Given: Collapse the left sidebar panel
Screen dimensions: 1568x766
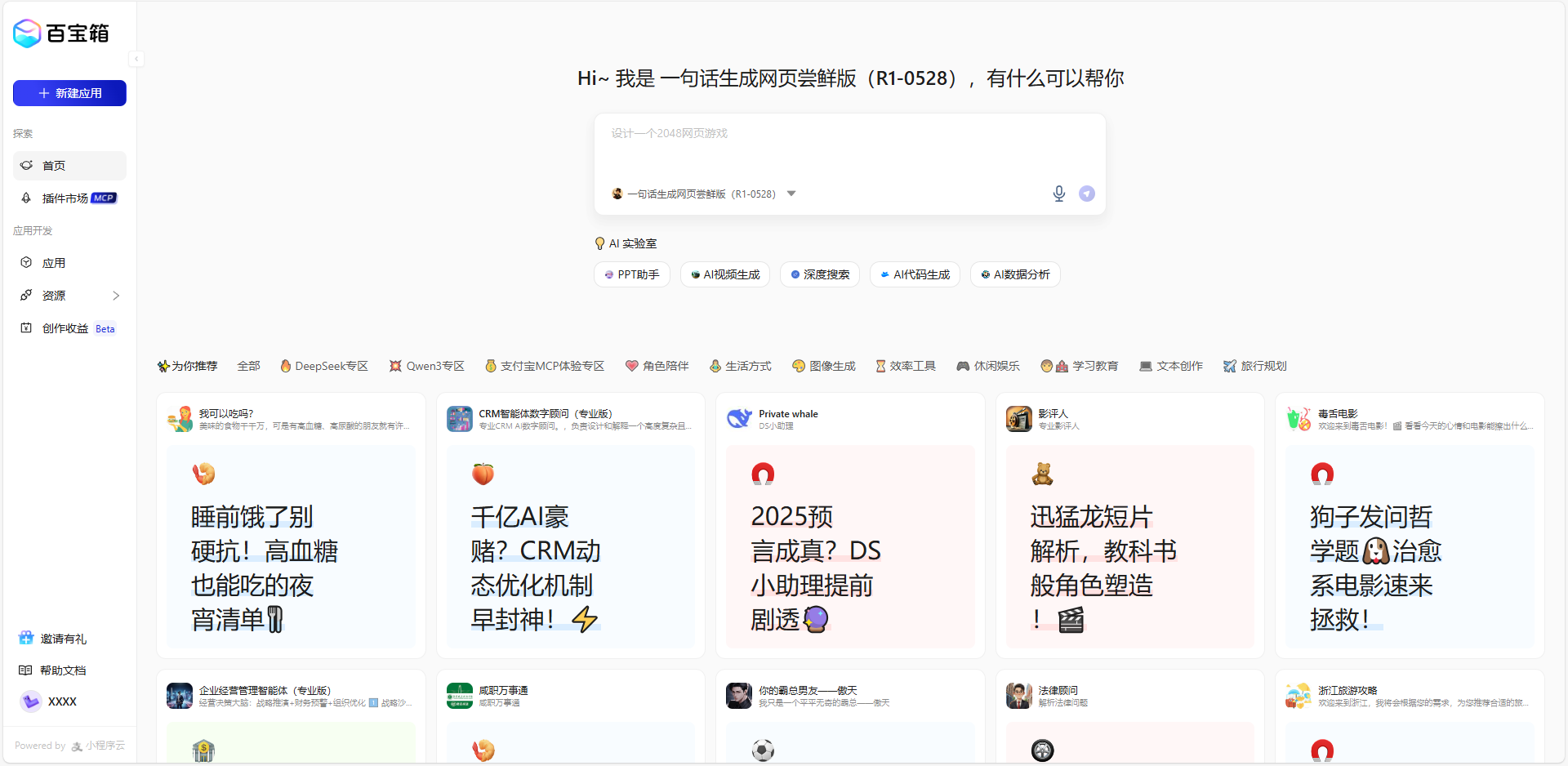Looking at the screenshot, I should pos(136,59).
